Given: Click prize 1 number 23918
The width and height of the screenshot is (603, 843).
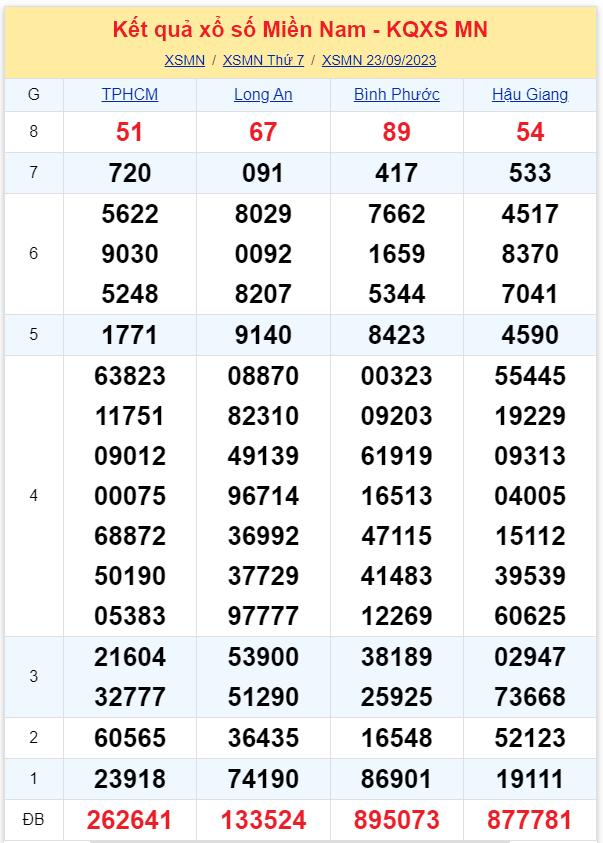Looking at the screenshot, I should click(130, 779).
